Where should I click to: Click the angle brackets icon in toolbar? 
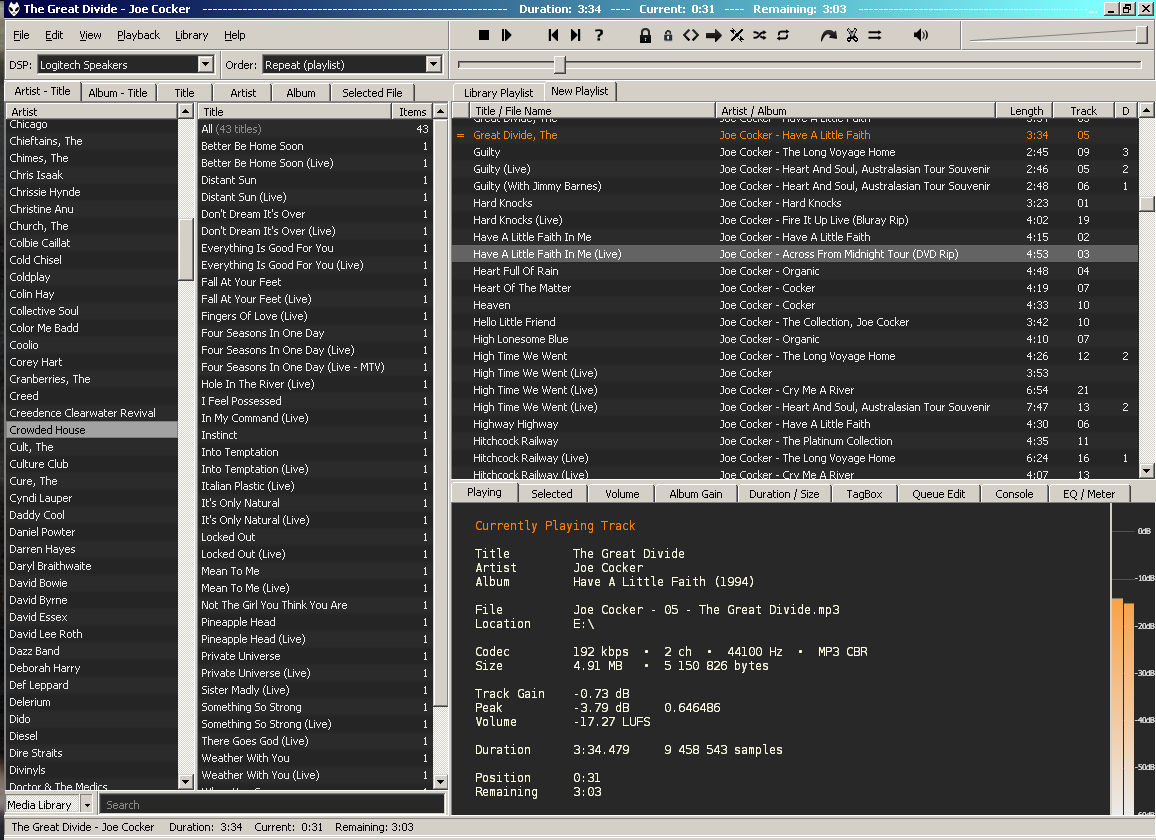(x=691, y=36)
